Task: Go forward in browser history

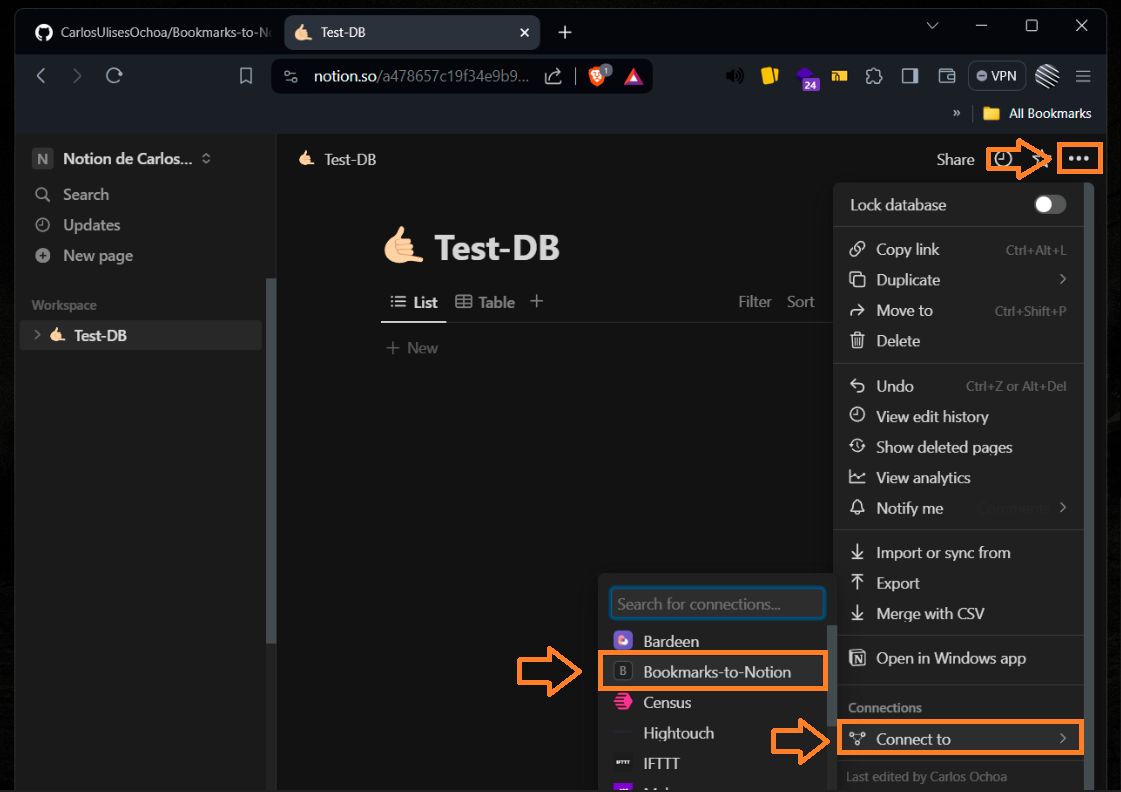Action: 77,76
